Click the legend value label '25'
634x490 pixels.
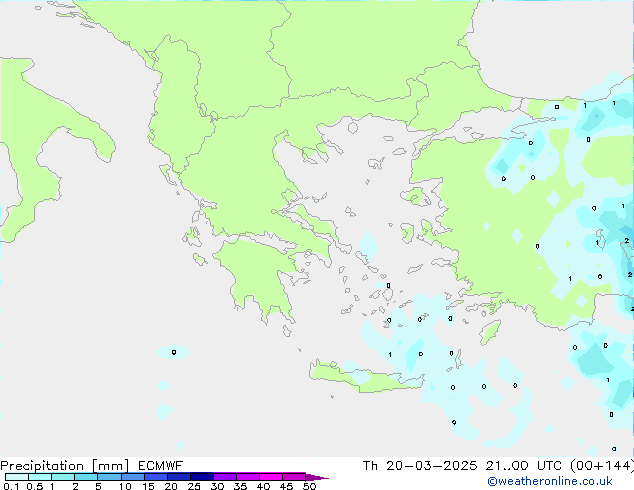point(194,486)
